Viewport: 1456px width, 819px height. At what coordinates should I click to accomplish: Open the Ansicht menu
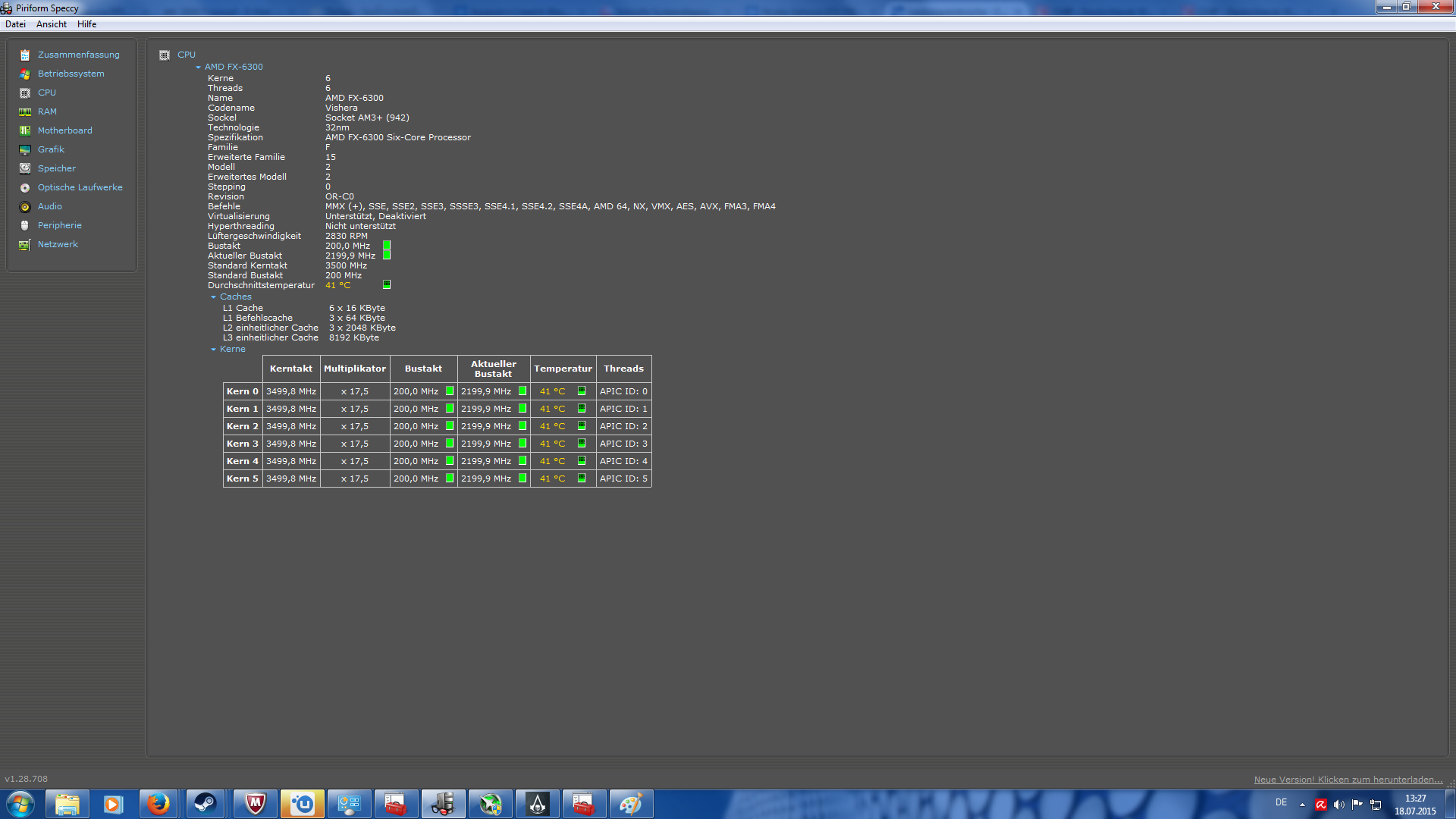52,24
